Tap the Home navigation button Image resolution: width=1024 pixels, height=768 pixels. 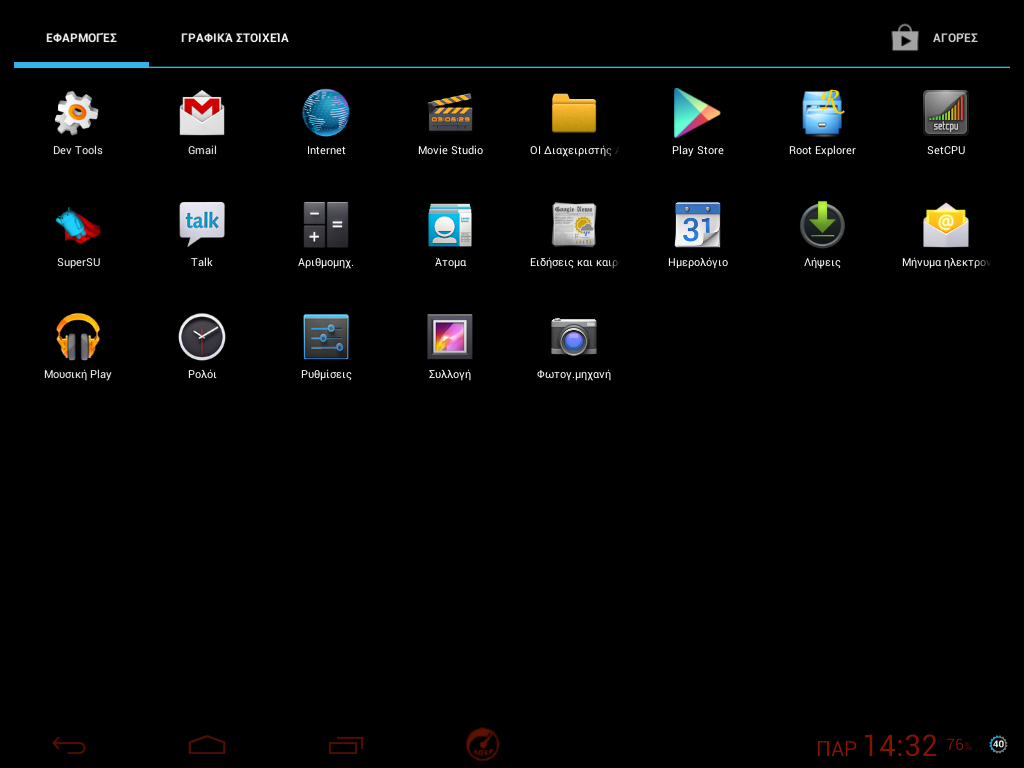coord(207,745)
